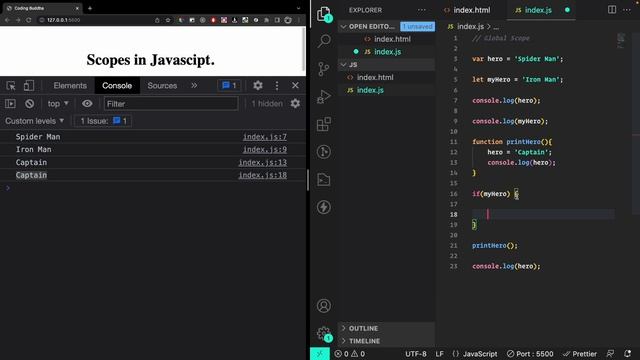
Task: Open console settings gear
Action: point(295,104)
